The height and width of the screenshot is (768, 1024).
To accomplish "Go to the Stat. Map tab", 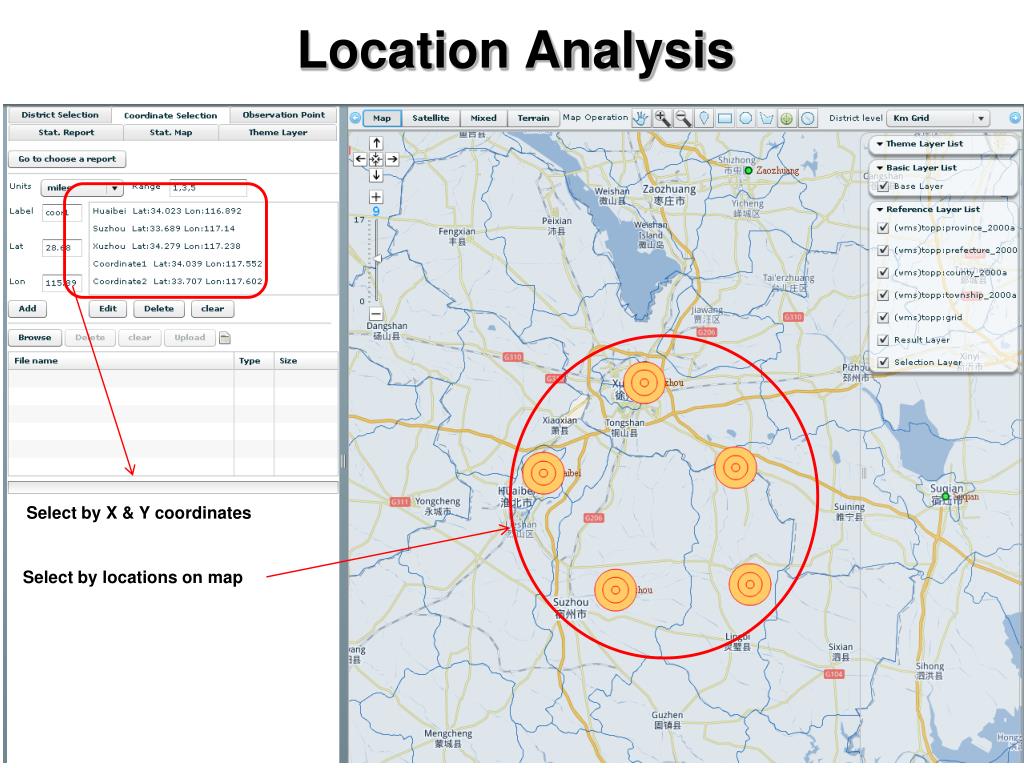I will (170, 133).
